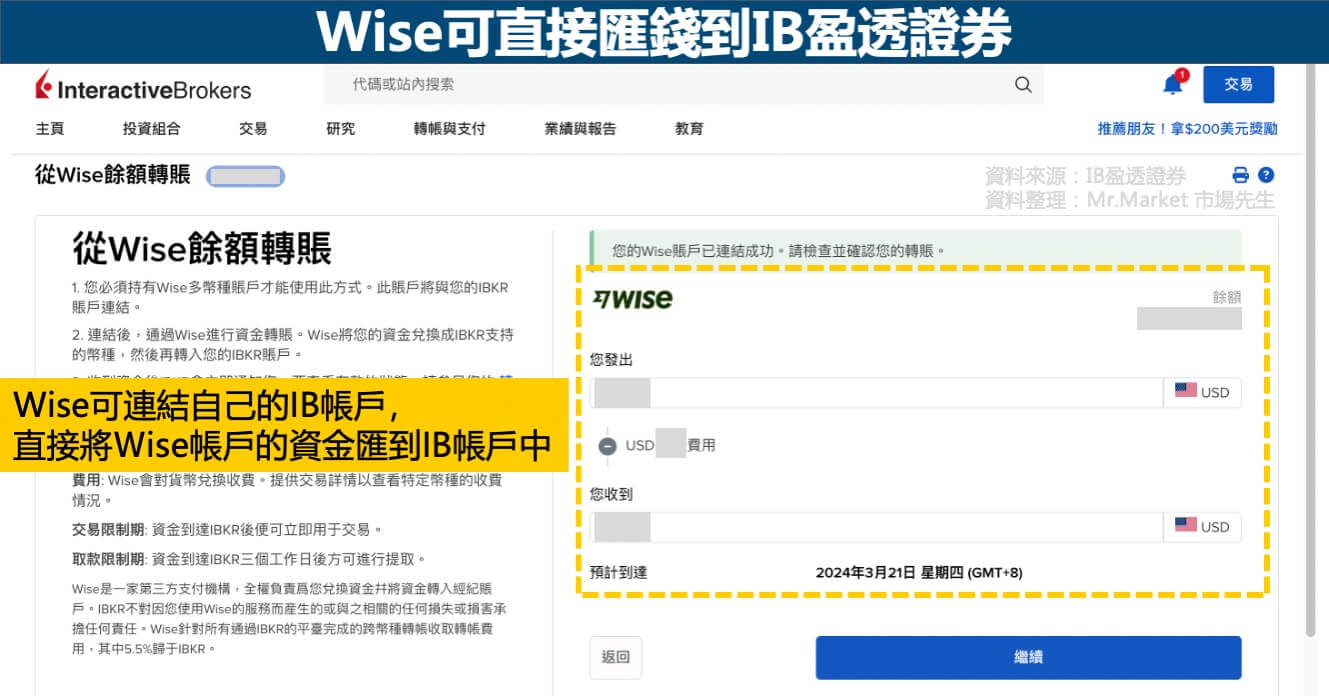Open the help question mark icon
This screenshot has width=1329, height=696.
(1266, 175)
